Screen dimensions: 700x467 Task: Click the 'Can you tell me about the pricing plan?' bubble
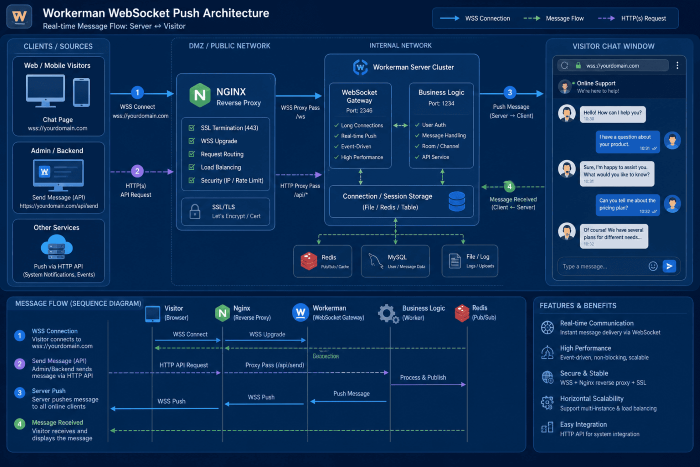pyautogui.click(x=628, y=205)
